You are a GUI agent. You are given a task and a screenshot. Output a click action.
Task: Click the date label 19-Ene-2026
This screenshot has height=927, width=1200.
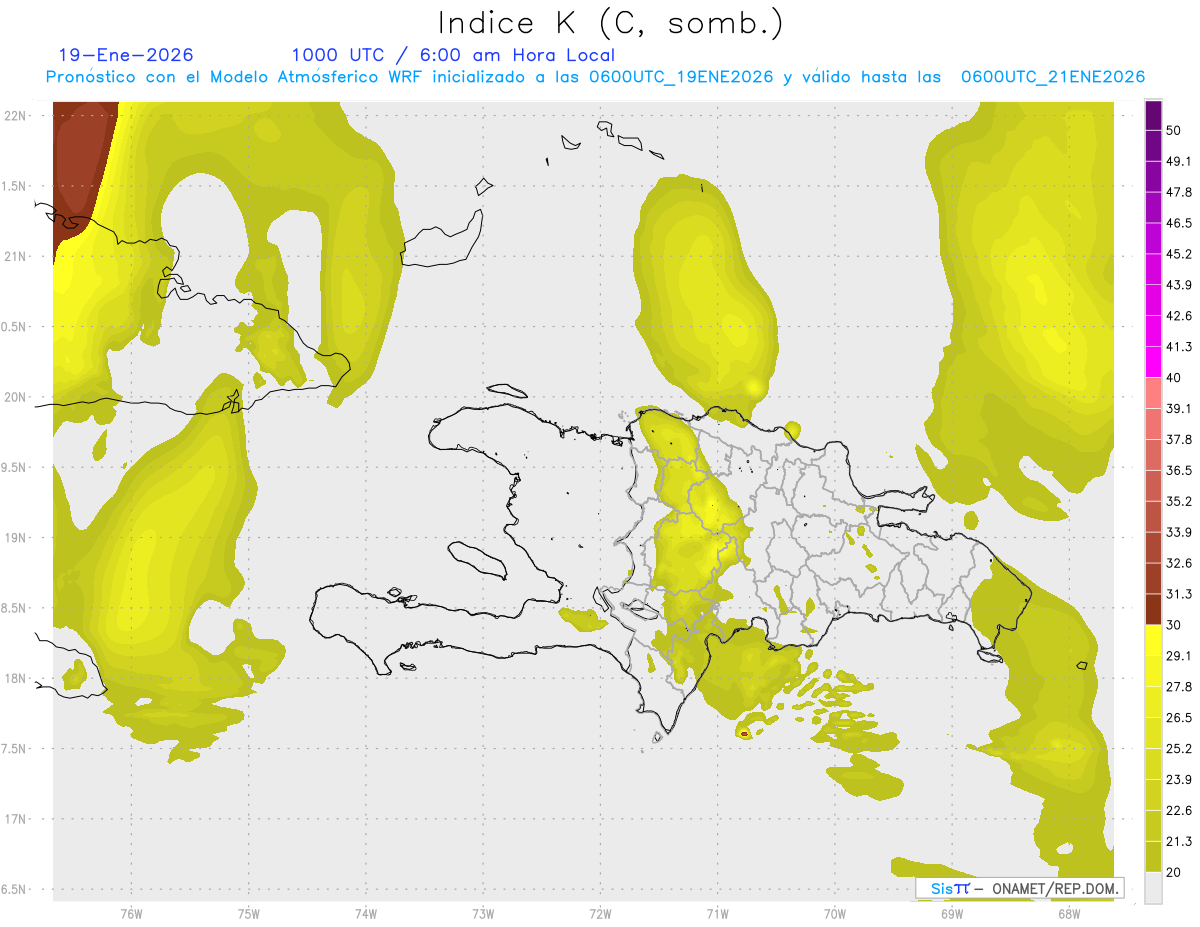126,55
